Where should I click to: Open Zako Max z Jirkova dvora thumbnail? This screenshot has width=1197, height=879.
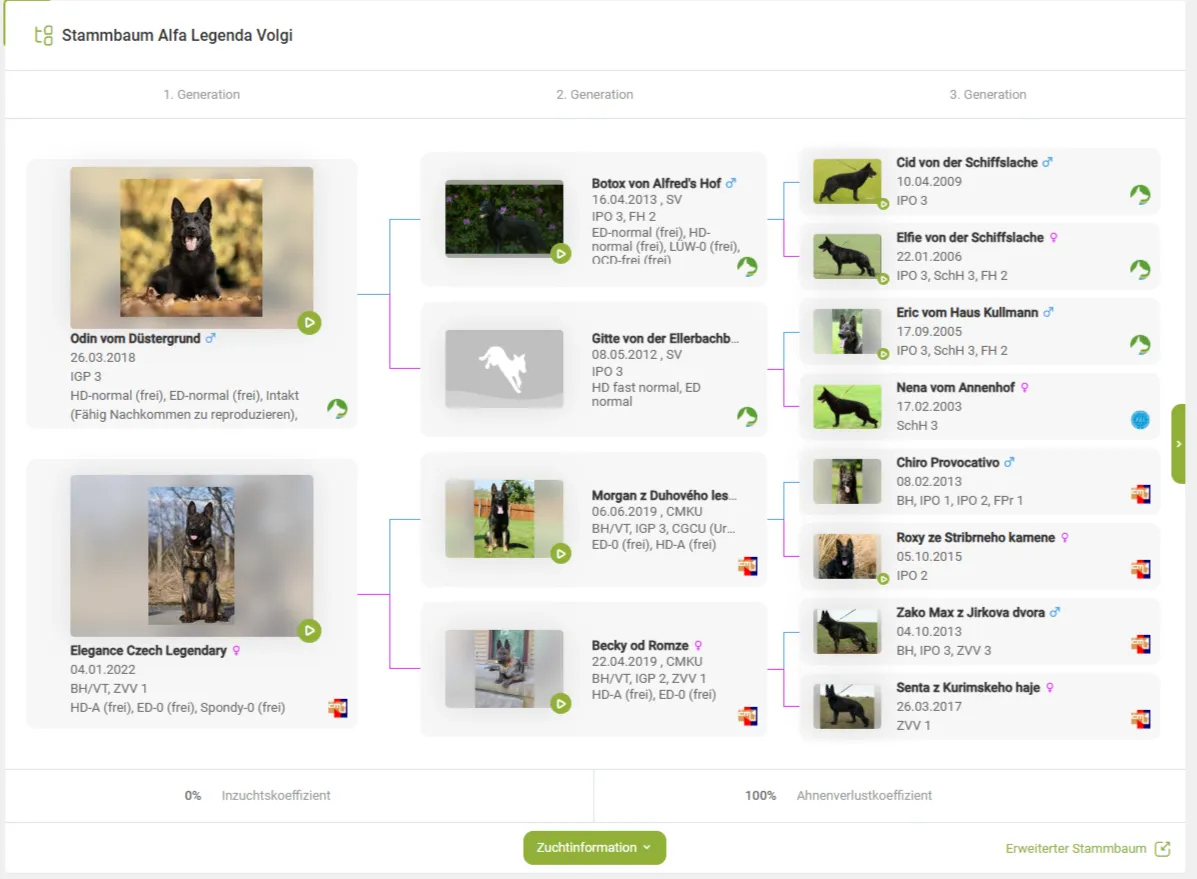847,631
